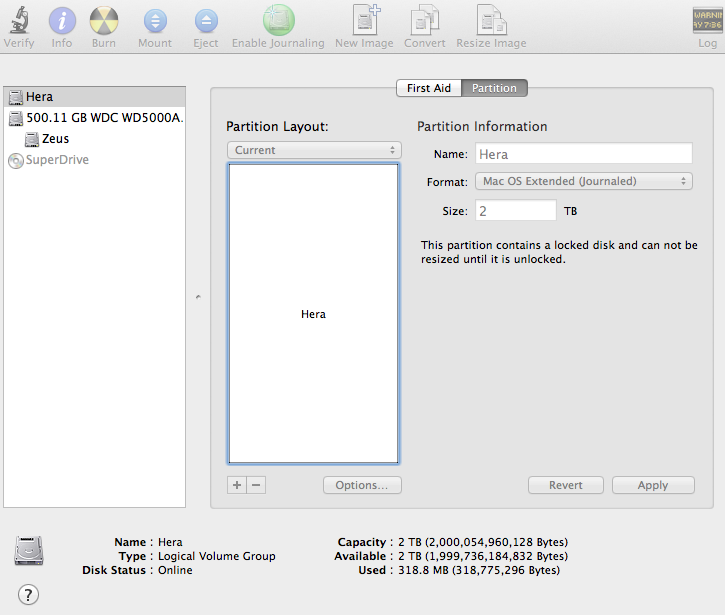725x615 pixels.
Task: Click the Apply button
Action: pyautogui.click(x=653, y=485)
